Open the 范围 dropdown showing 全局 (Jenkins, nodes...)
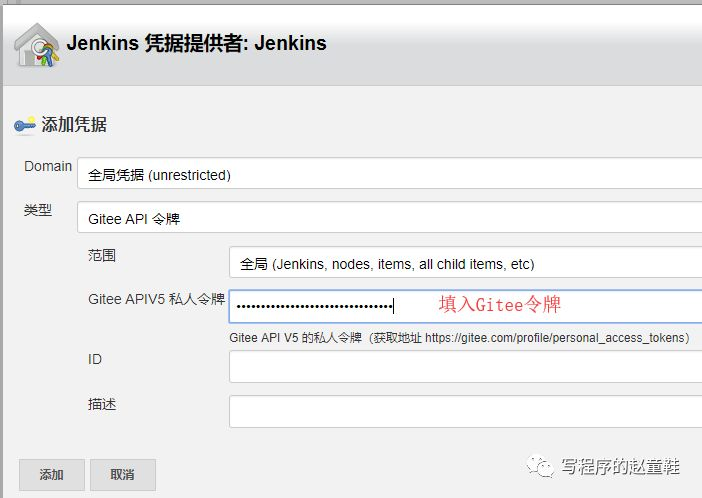 coord(466,262)
